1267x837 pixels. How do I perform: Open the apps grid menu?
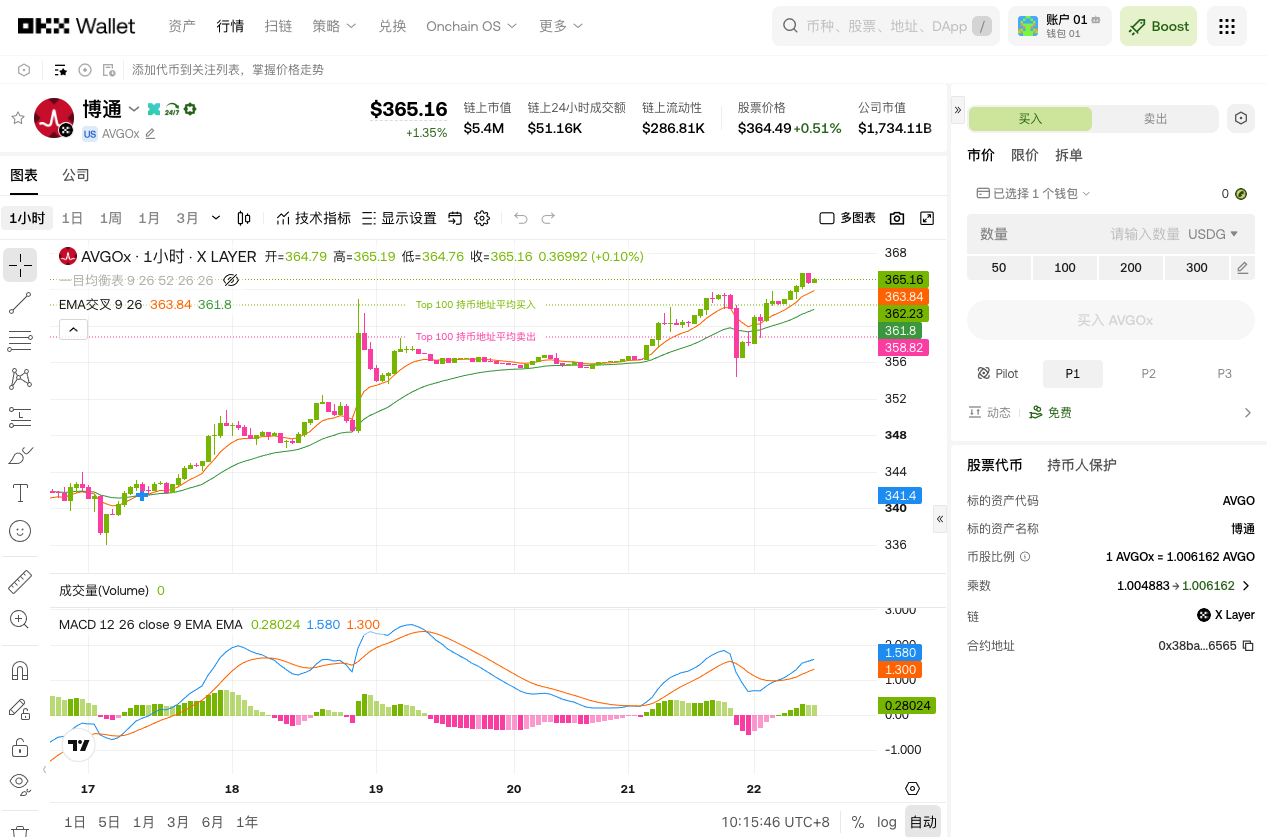point(1227,26)
